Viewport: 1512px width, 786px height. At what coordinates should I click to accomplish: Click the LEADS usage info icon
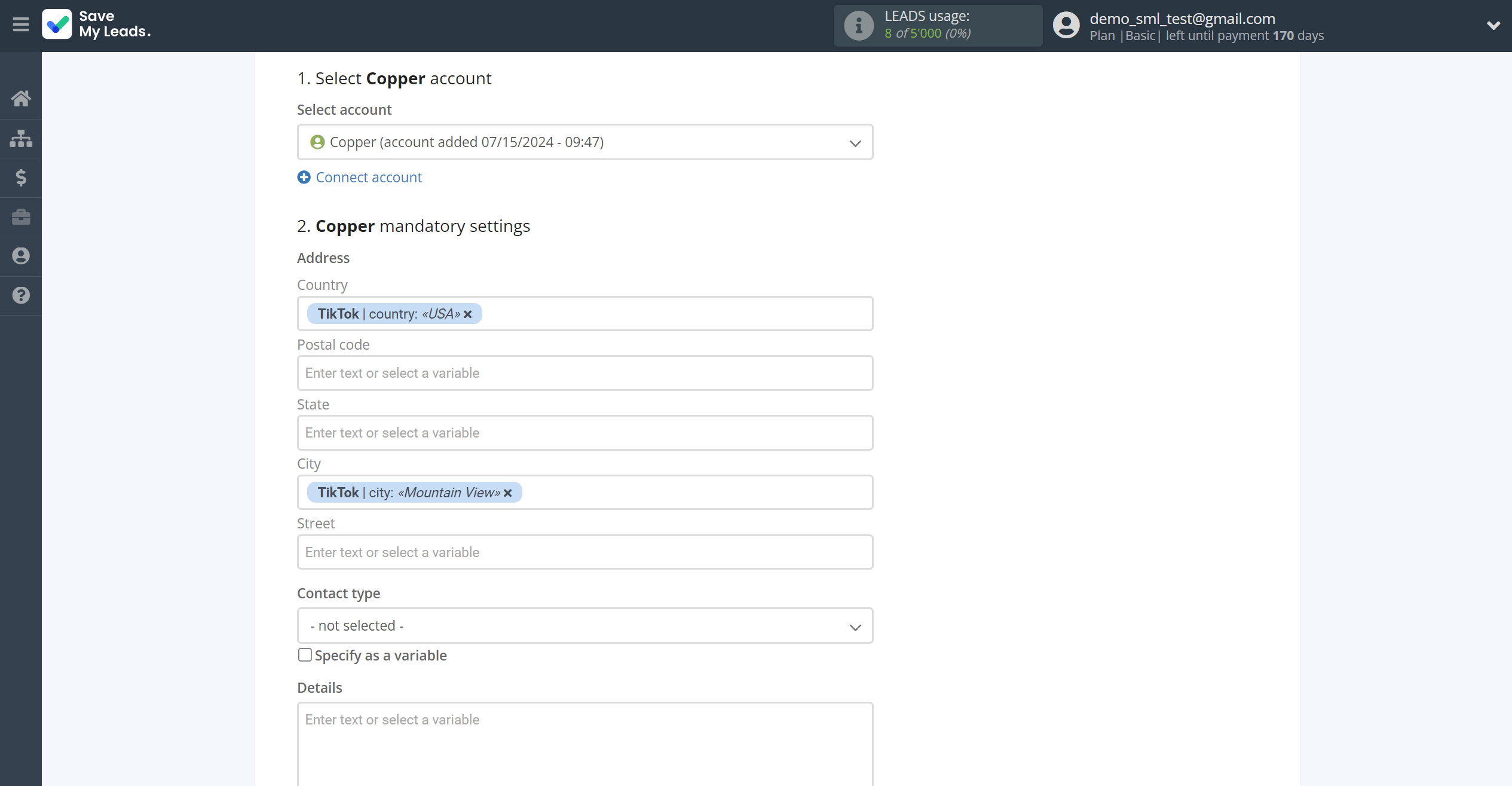click(x=858, y=26)
